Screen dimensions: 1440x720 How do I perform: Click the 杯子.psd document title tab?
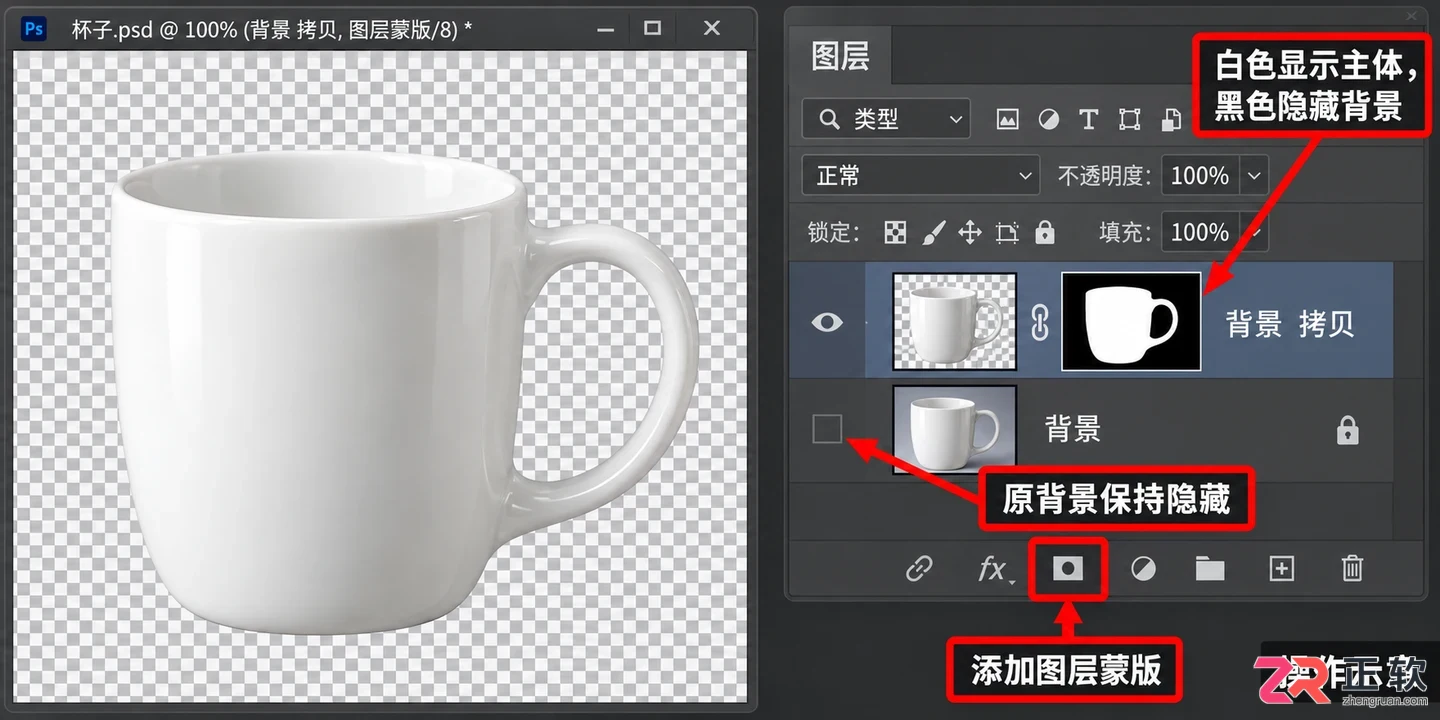[x=272, y=29]
